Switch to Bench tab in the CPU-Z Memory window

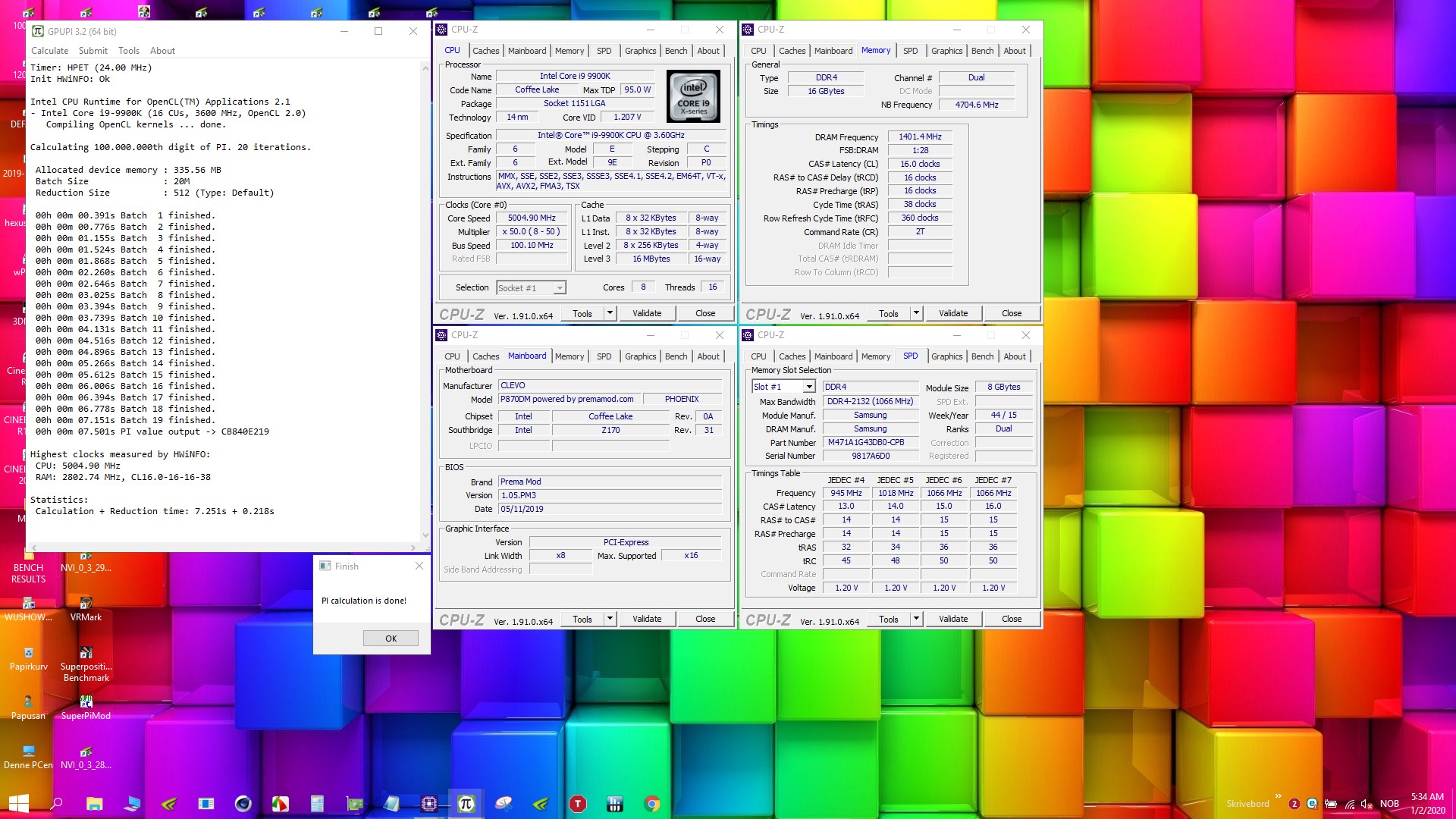(982, 51)
